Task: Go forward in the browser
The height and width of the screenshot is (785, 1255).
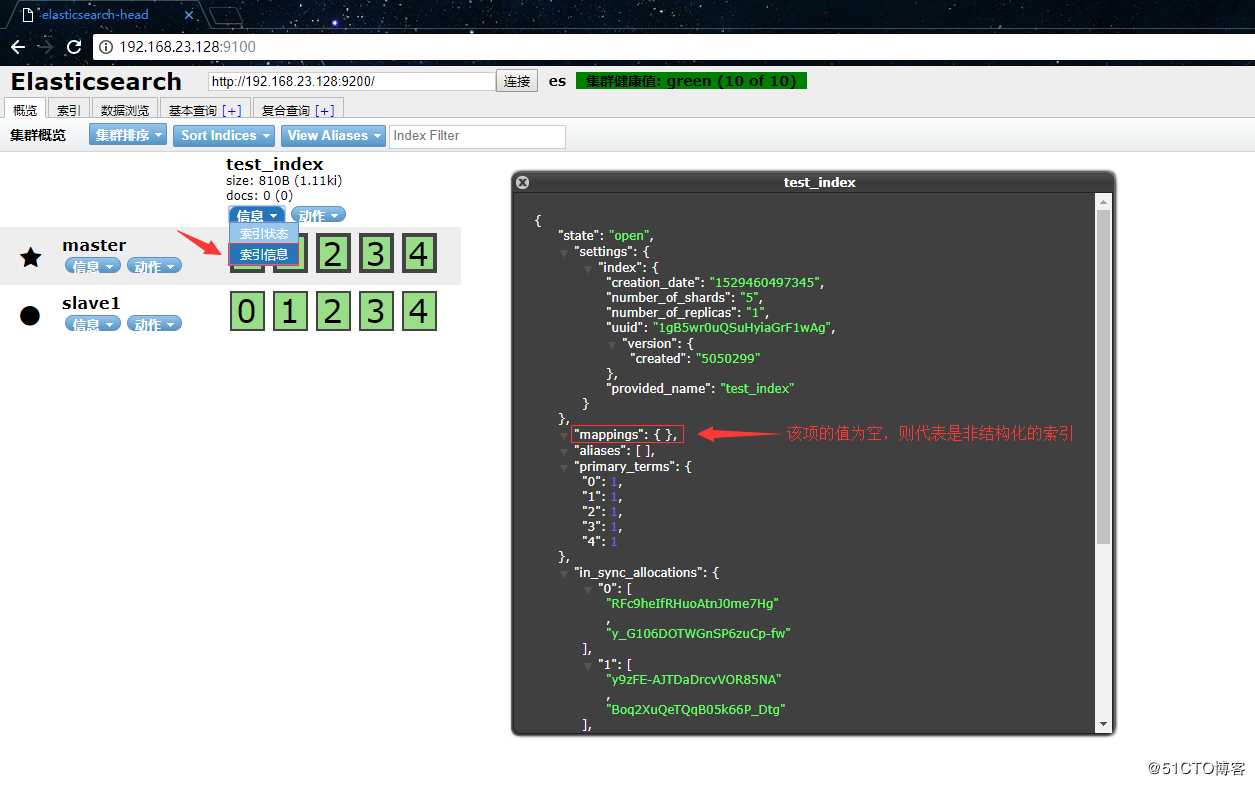Action: point(46,47)
